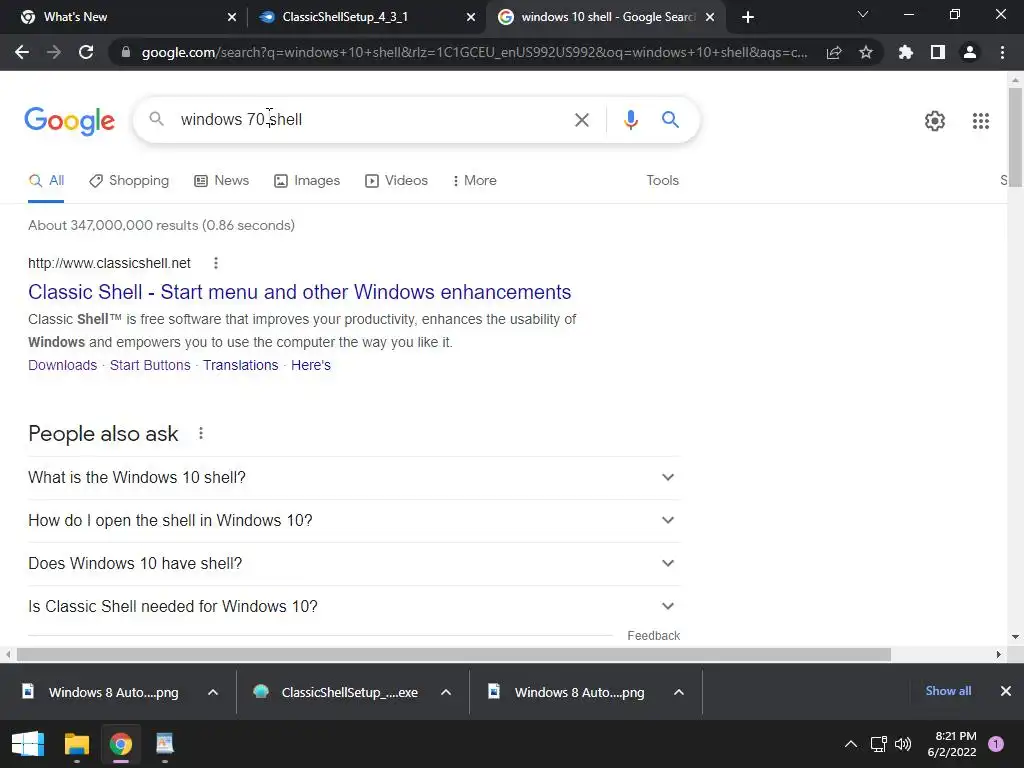Open File Explorer from the taskbar

click(76, 744)
